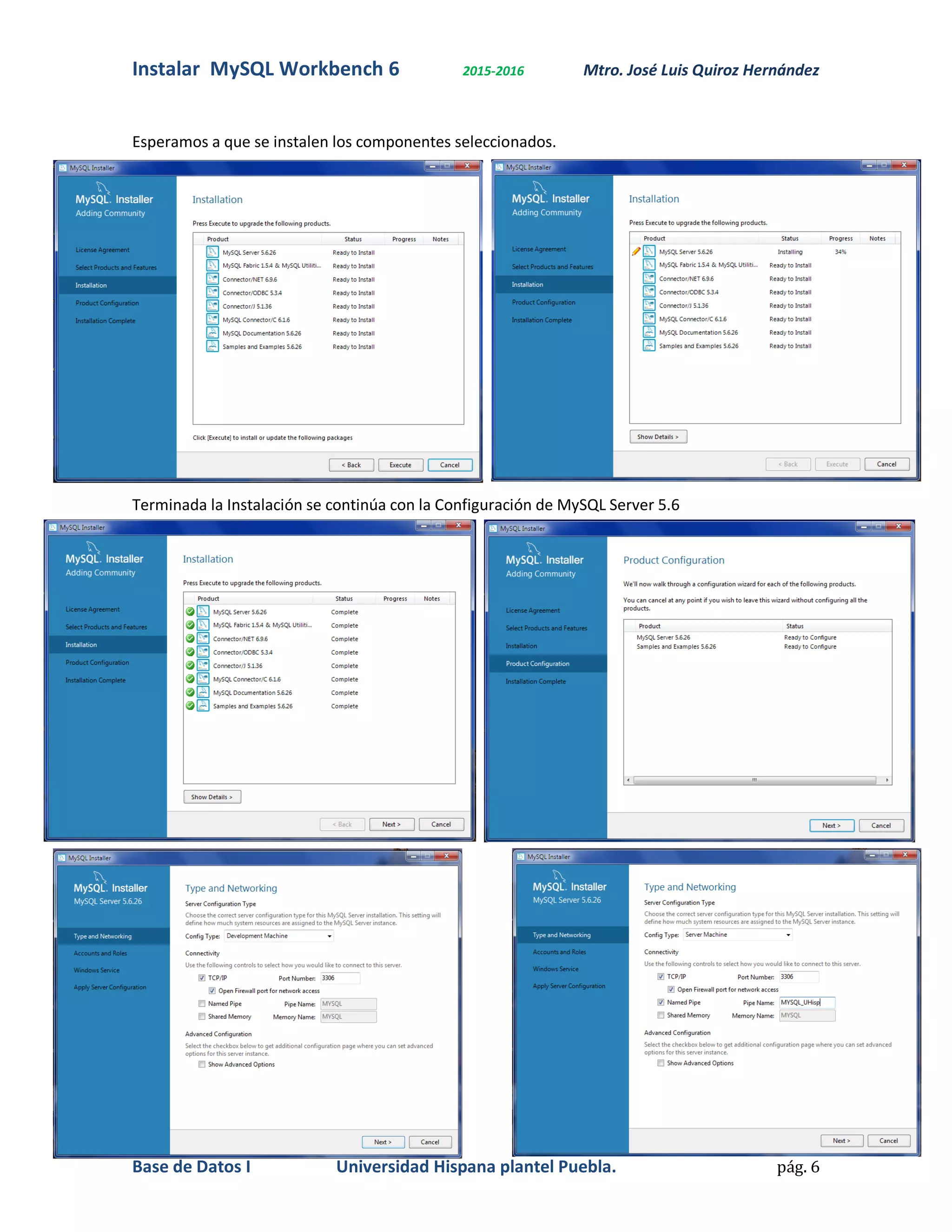Click product icon of MySQL Fabric in 34% installing window
952x1232 pixels.
point(649,265)
